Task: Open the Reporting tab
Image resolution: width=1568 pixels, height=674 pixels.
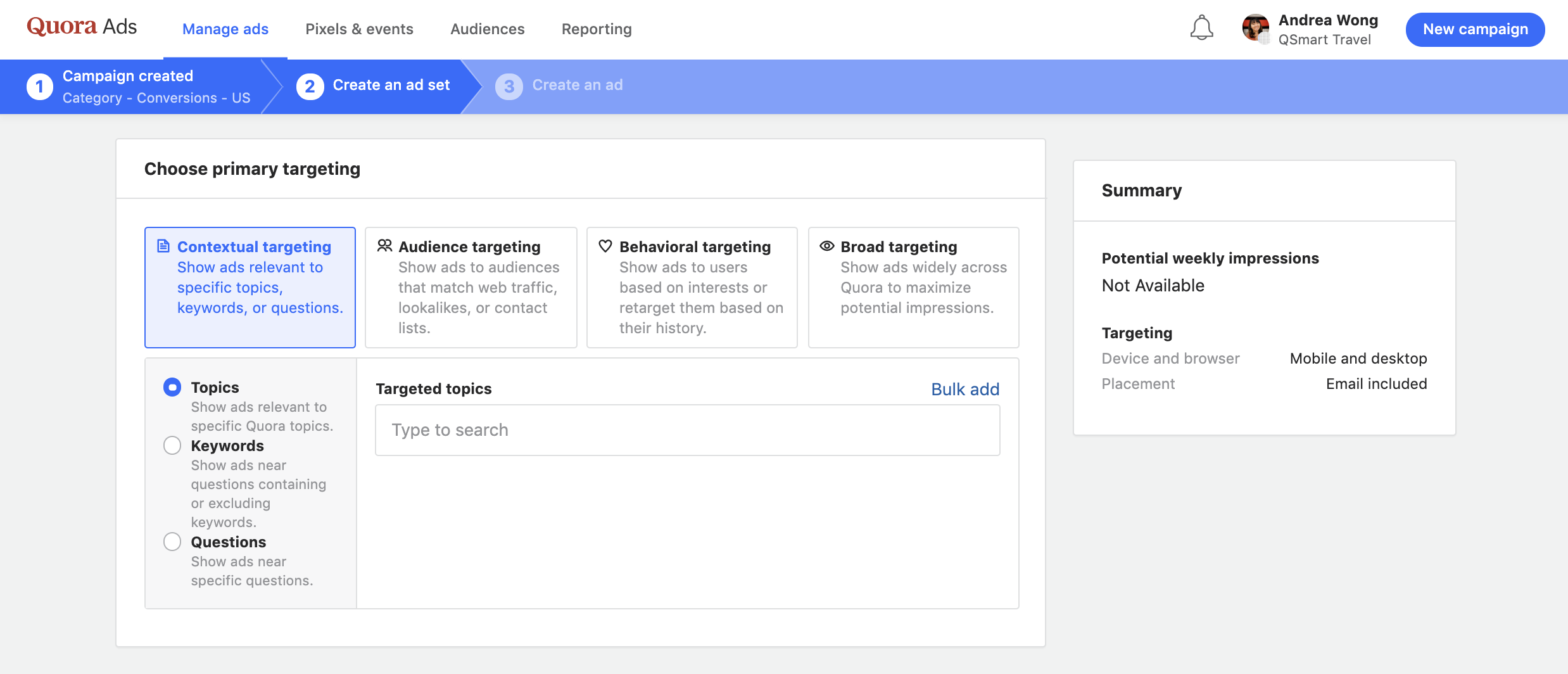Action: tap(597, 29)
